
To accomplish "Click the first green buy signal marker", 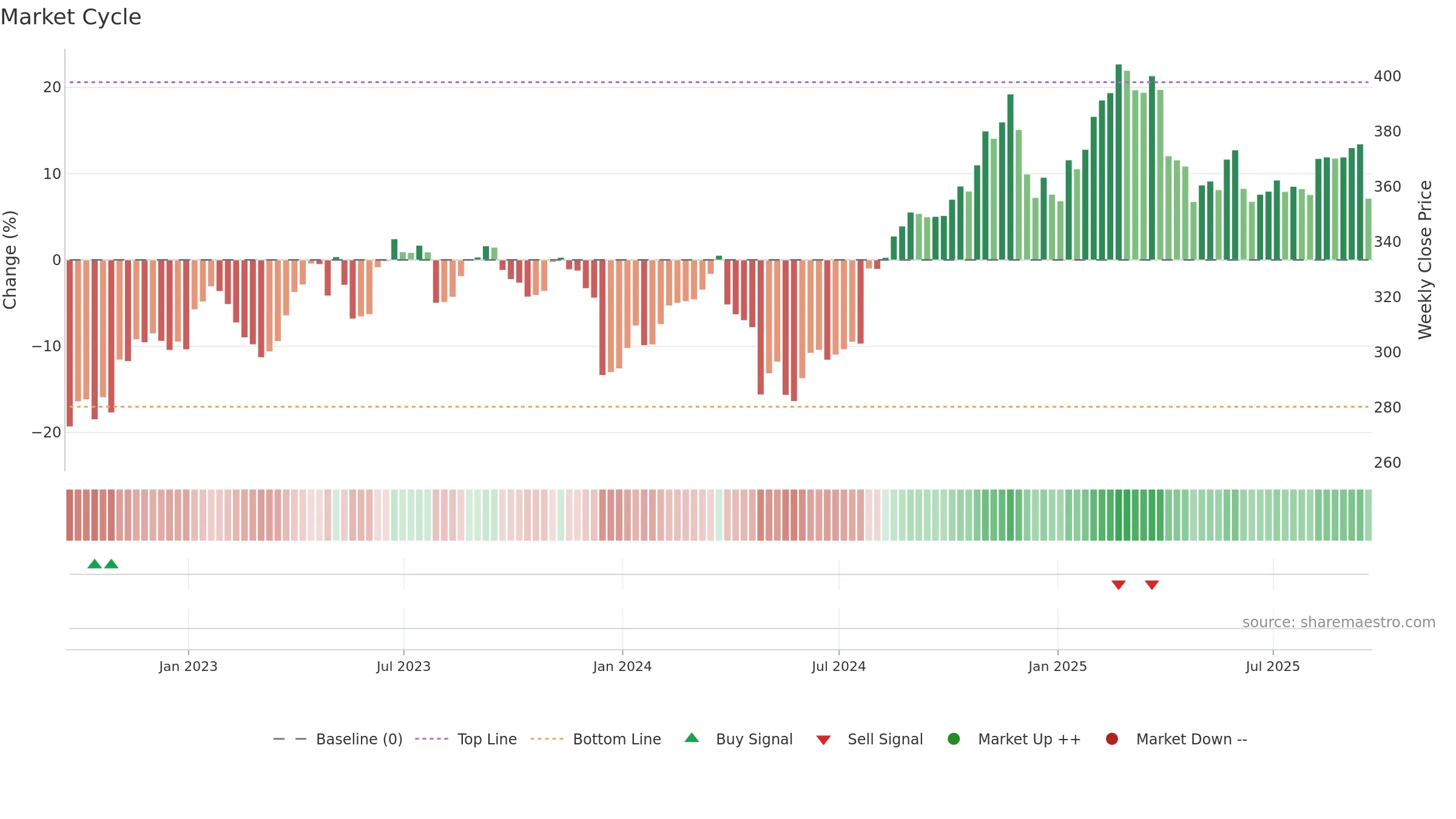I will [95, 564].
